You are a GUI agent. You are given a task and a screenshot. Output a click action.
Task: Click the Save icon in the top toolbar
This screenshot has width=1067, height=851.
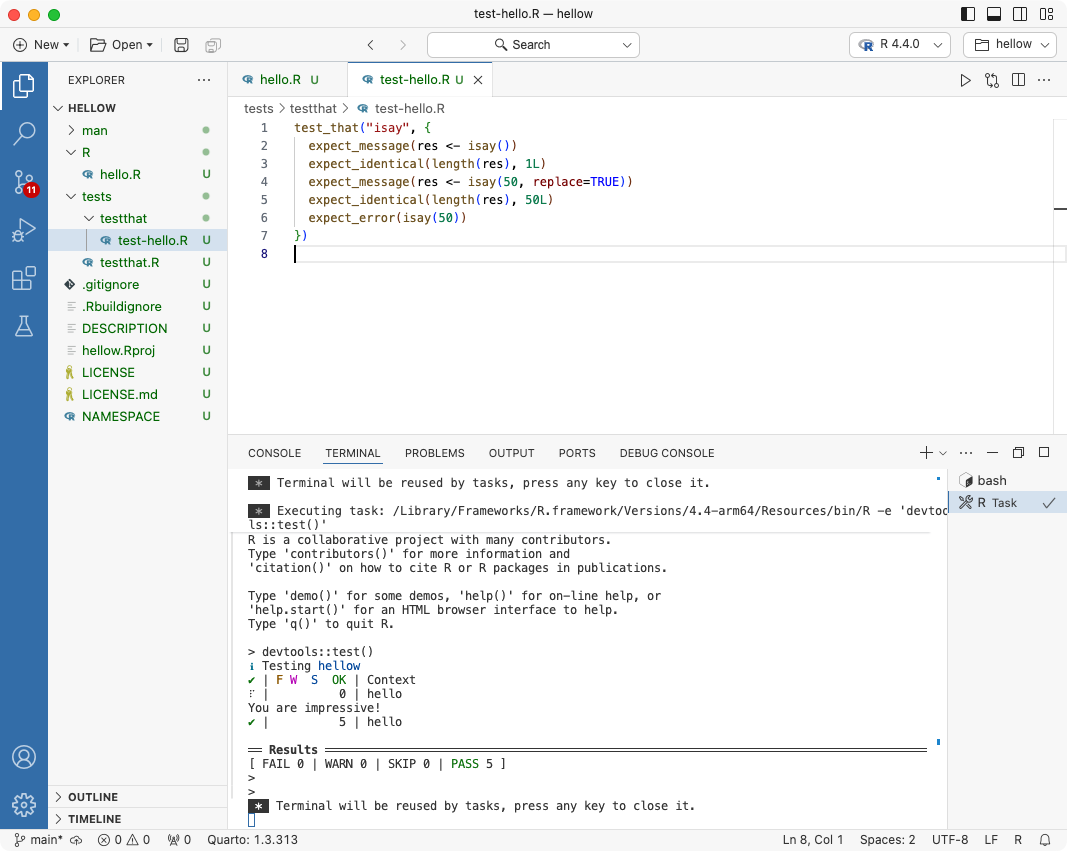click(x=181, y=44)
